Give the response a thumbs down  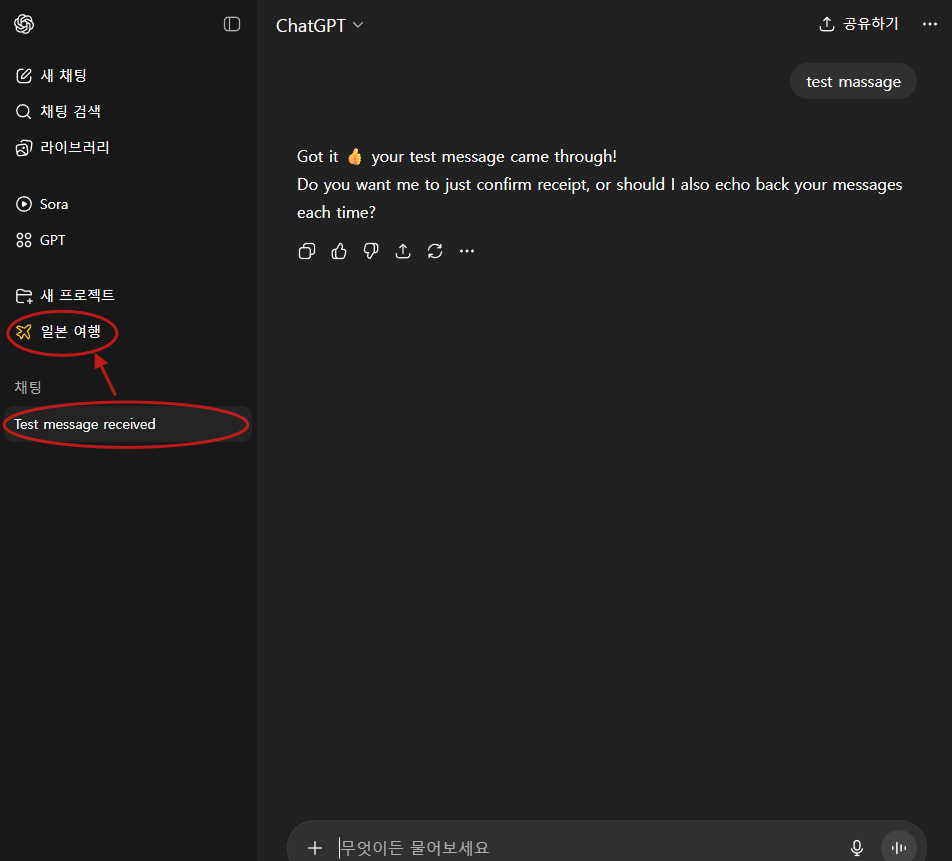(x=371, y=251)
